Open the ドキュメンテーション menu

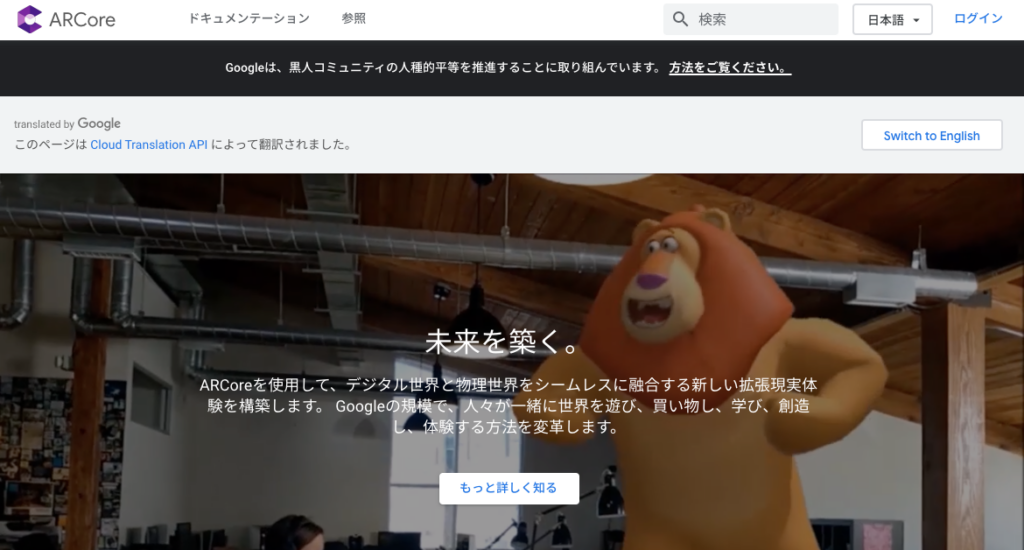pos(249,19)
